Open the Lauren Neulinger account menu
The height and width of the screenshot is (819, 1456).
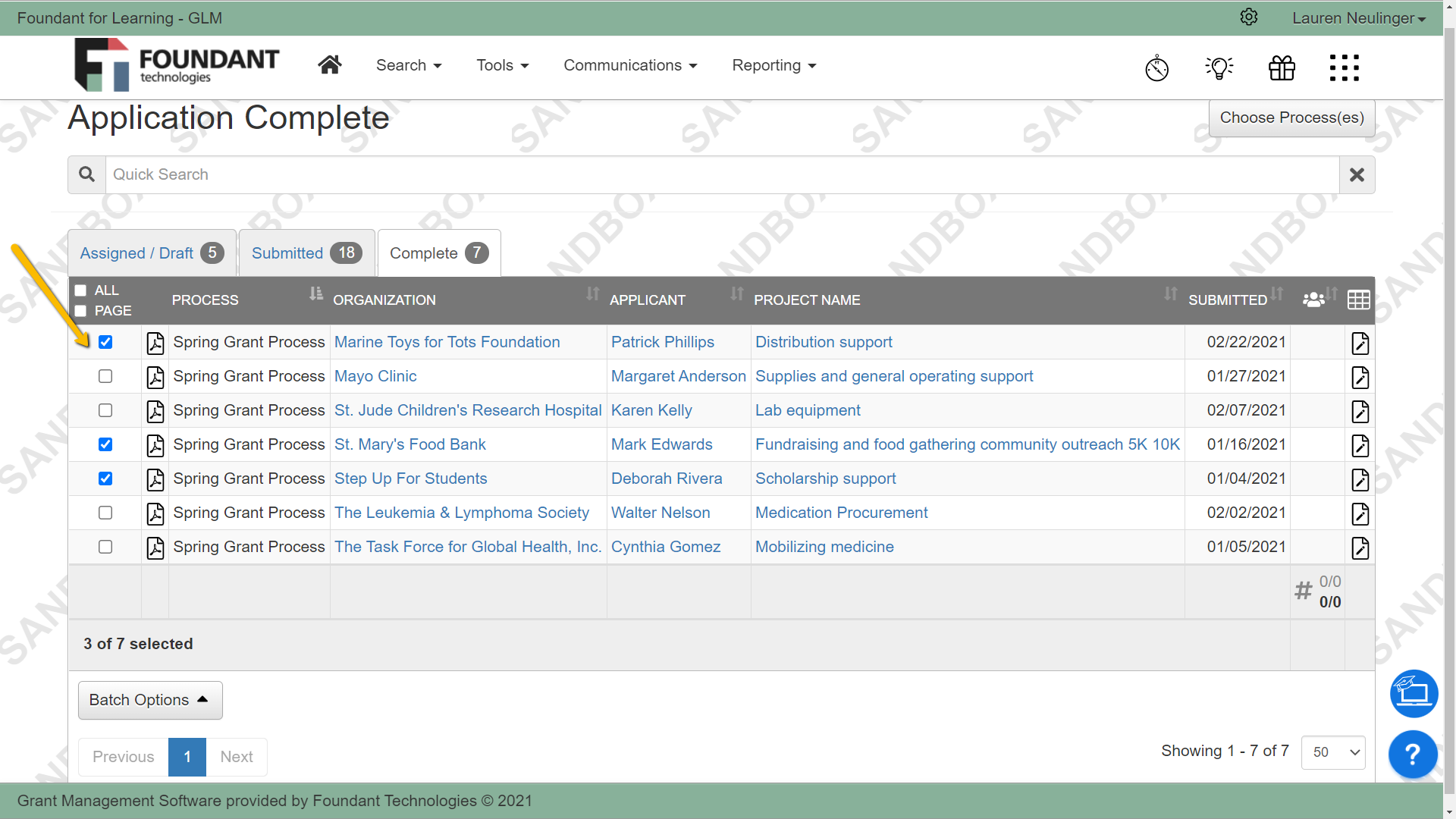pos(1357,17)
